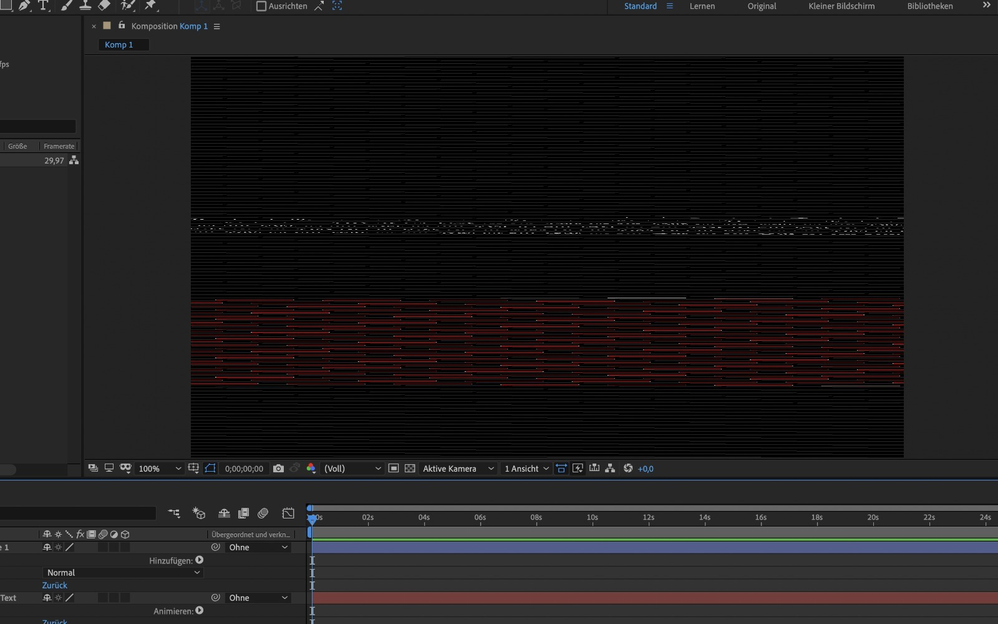Toggle the transparency grid button

(410, 468)
